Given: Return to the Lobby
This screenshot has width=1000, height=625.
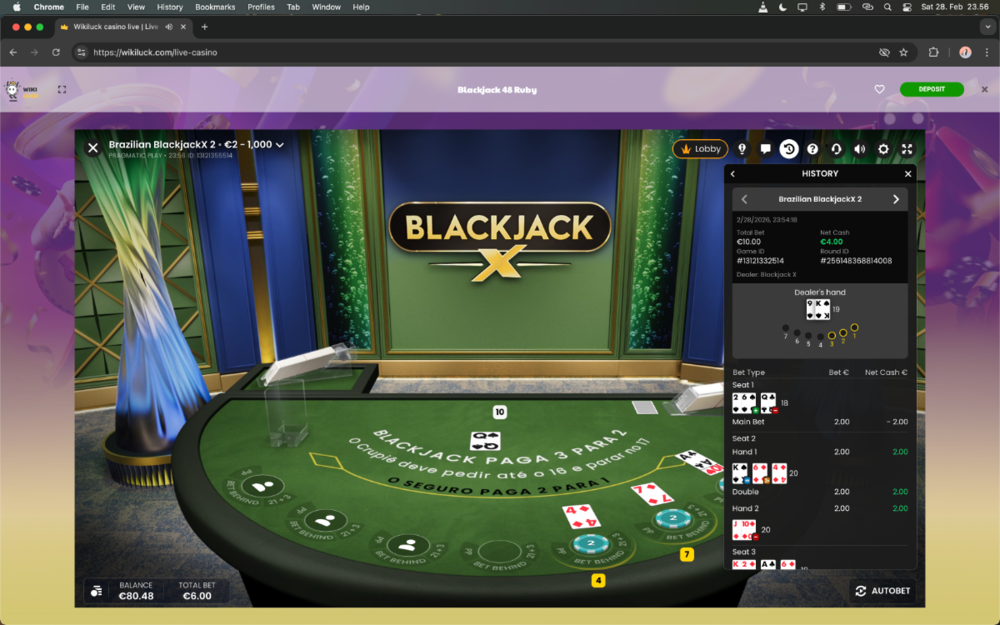Looking at the screenshot, I should click(700, 149).
